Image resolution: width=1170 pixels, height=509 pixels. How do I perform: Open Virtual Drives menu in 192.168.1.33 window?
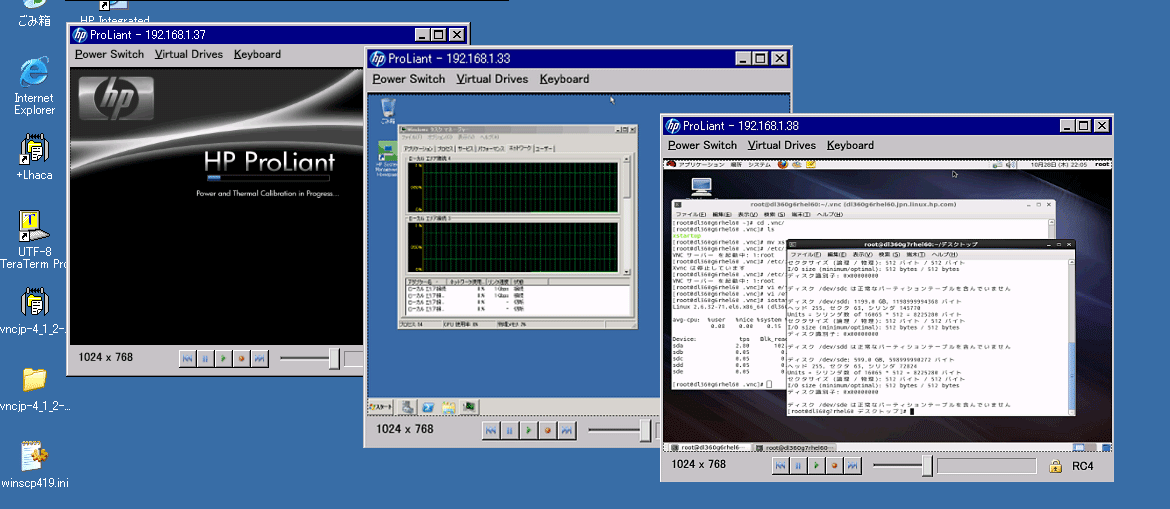pyautogui.click(x=492, y=79)
